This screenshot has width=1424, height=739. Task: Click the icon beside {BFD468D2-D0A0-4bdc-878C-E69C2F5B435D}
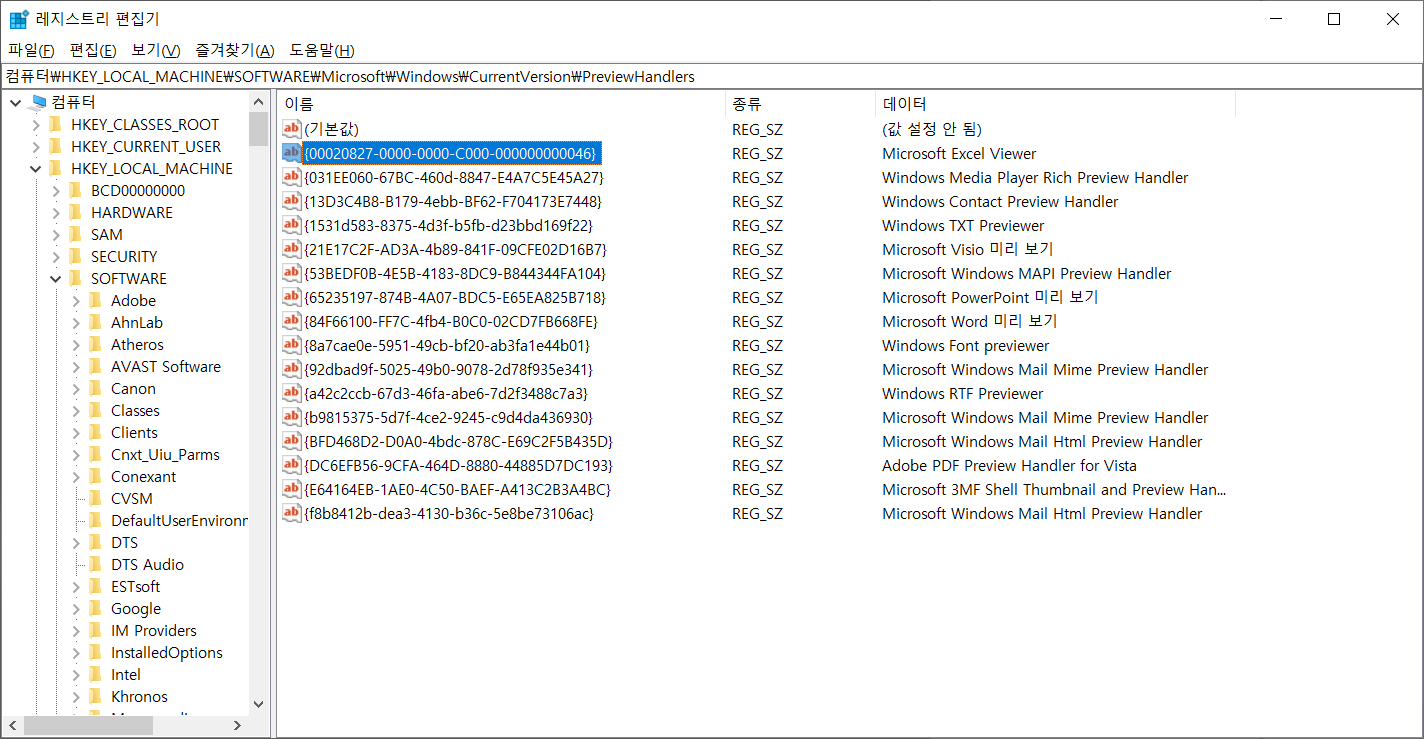coord(292,441)
